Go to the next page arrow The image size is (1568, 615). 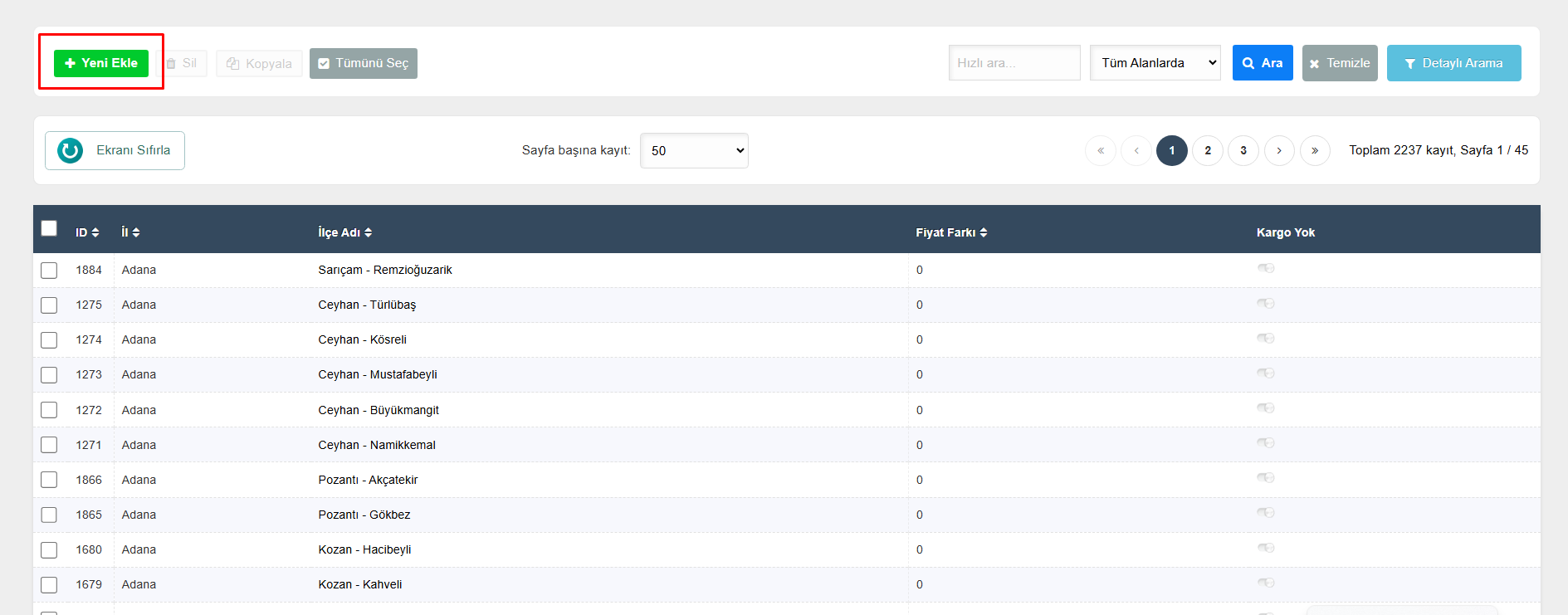[1279, 150]
